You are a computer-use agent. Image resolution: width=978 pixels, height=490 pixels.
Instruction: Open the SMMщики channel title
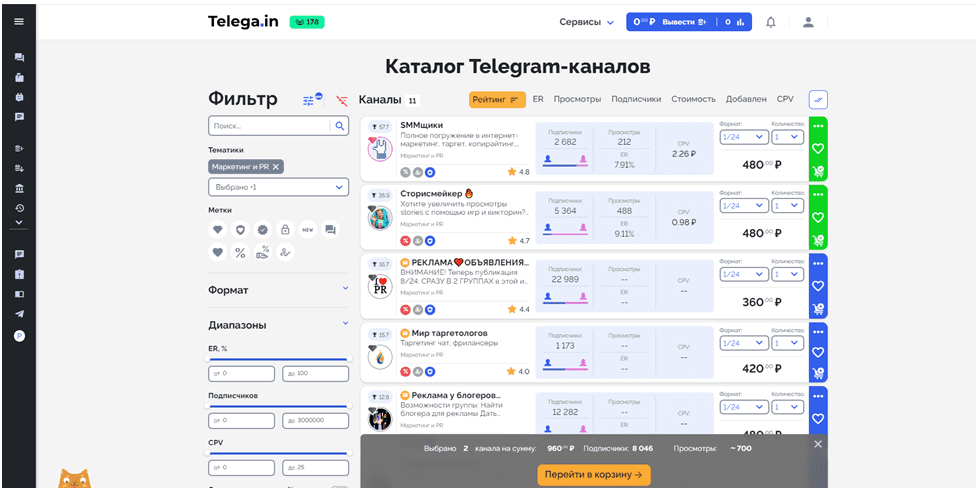click(x=422, y=125)
